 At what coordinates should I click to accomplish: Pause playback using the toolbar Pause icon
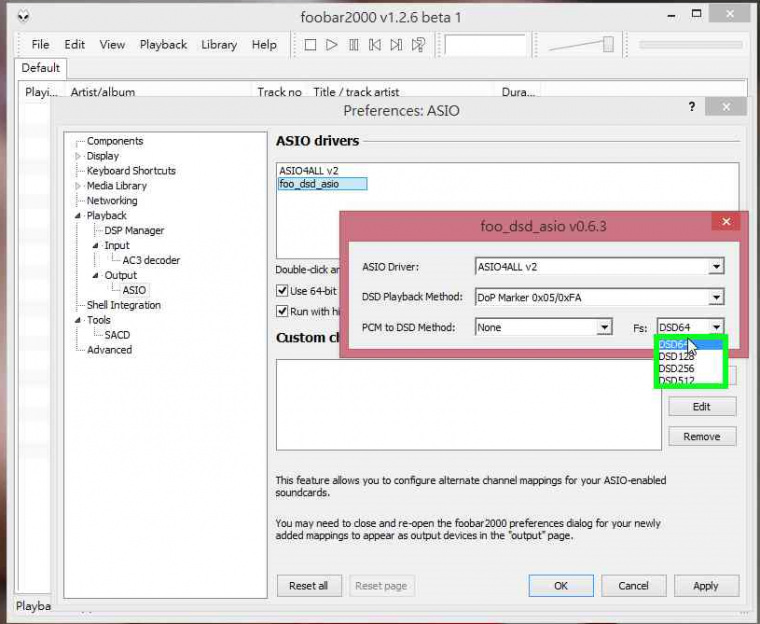pyautogui.click(x=353, y=45)
